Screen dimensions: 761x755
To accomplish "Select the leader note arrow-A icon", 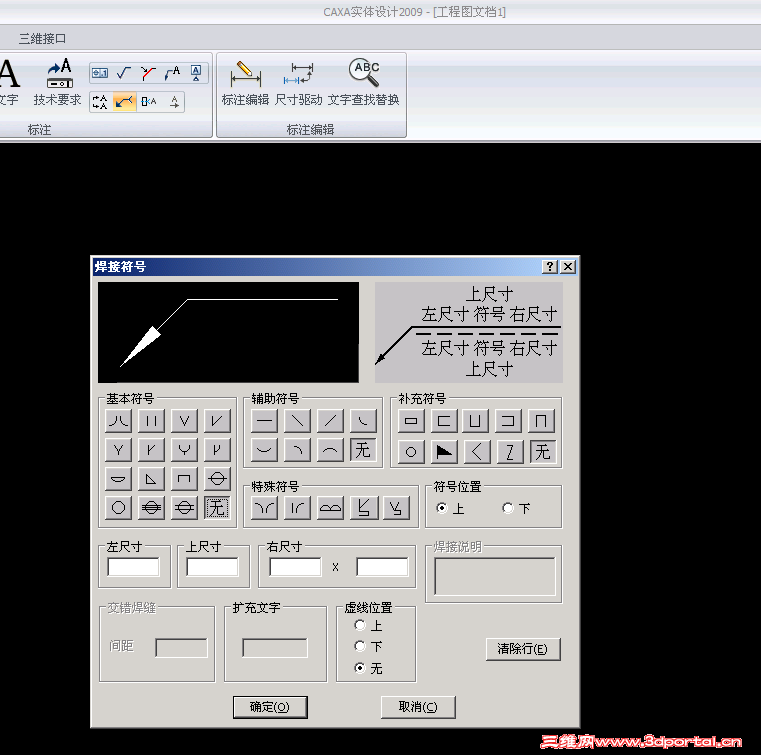I will [x=172, y=73].
